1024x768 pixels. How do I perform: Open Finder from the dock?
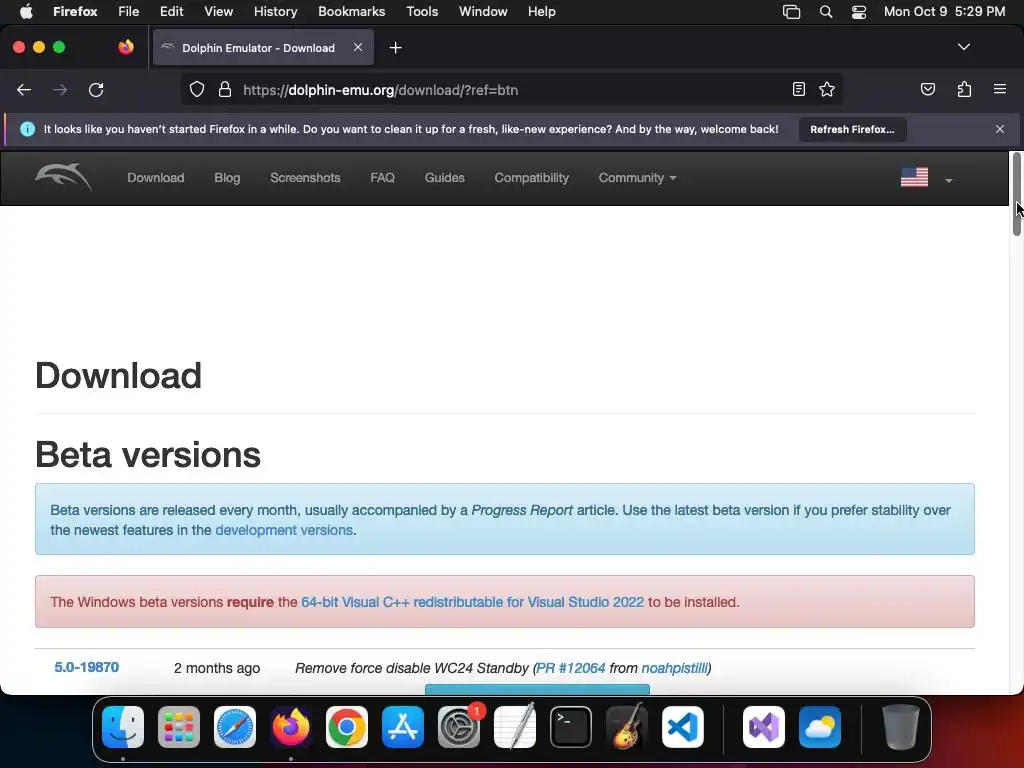click(x=123, y=727)
